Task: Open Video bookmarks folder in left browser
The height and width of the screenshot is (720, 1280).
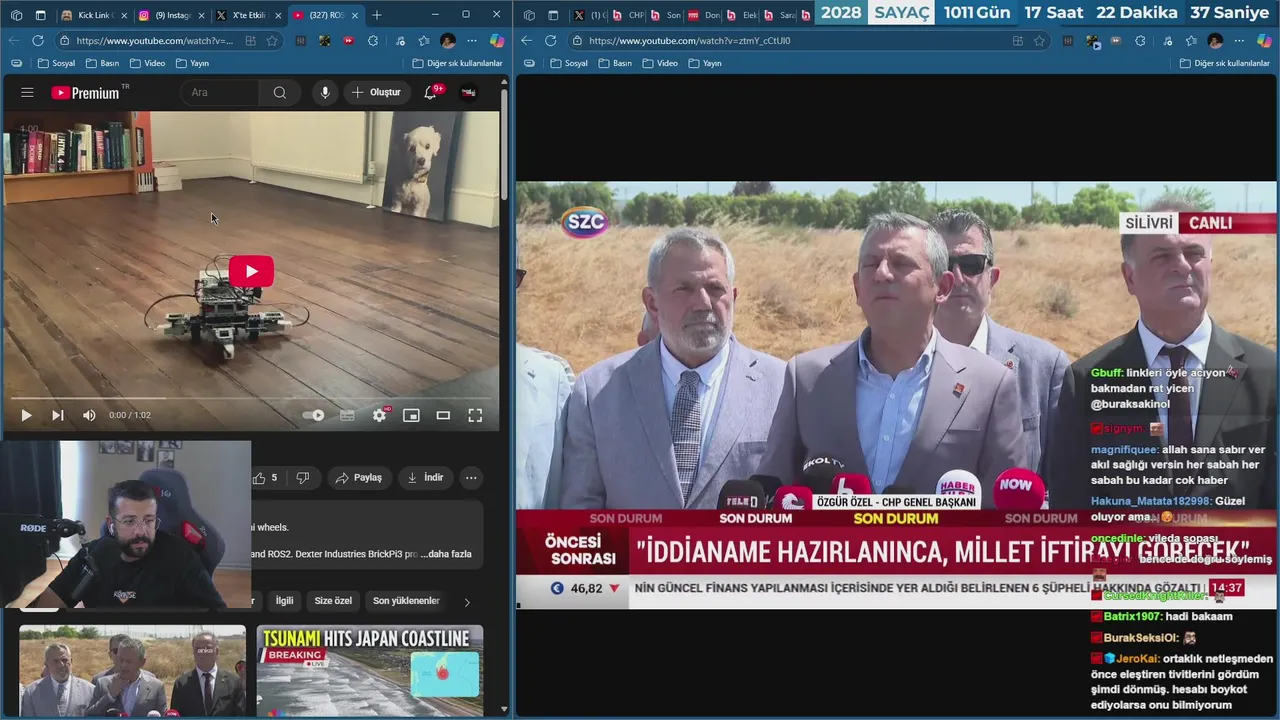Action: pos(147,63)
